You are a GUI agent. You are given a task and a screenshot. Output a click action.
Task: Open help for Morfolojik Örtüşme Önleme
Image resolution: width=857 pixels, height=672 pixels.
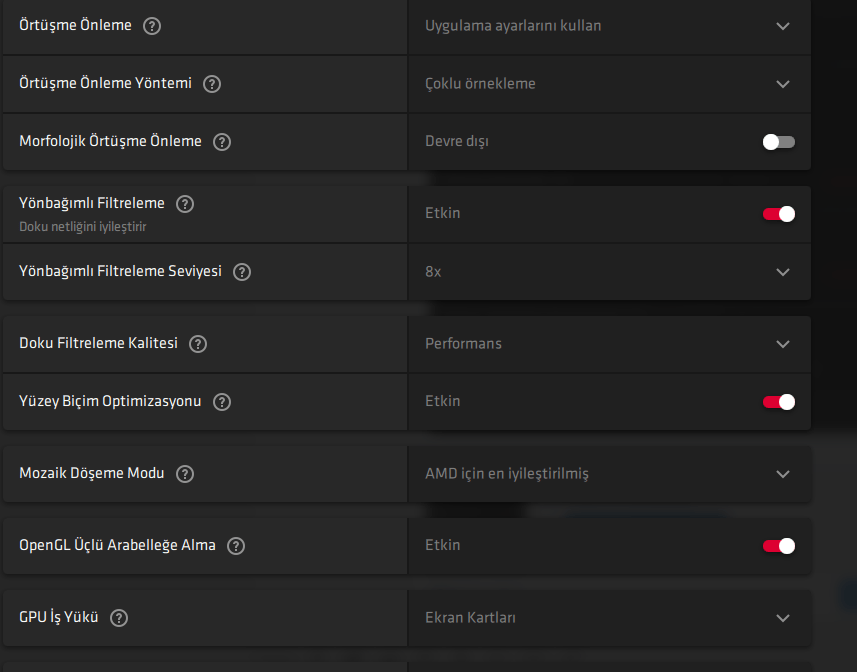pos(222,142)
